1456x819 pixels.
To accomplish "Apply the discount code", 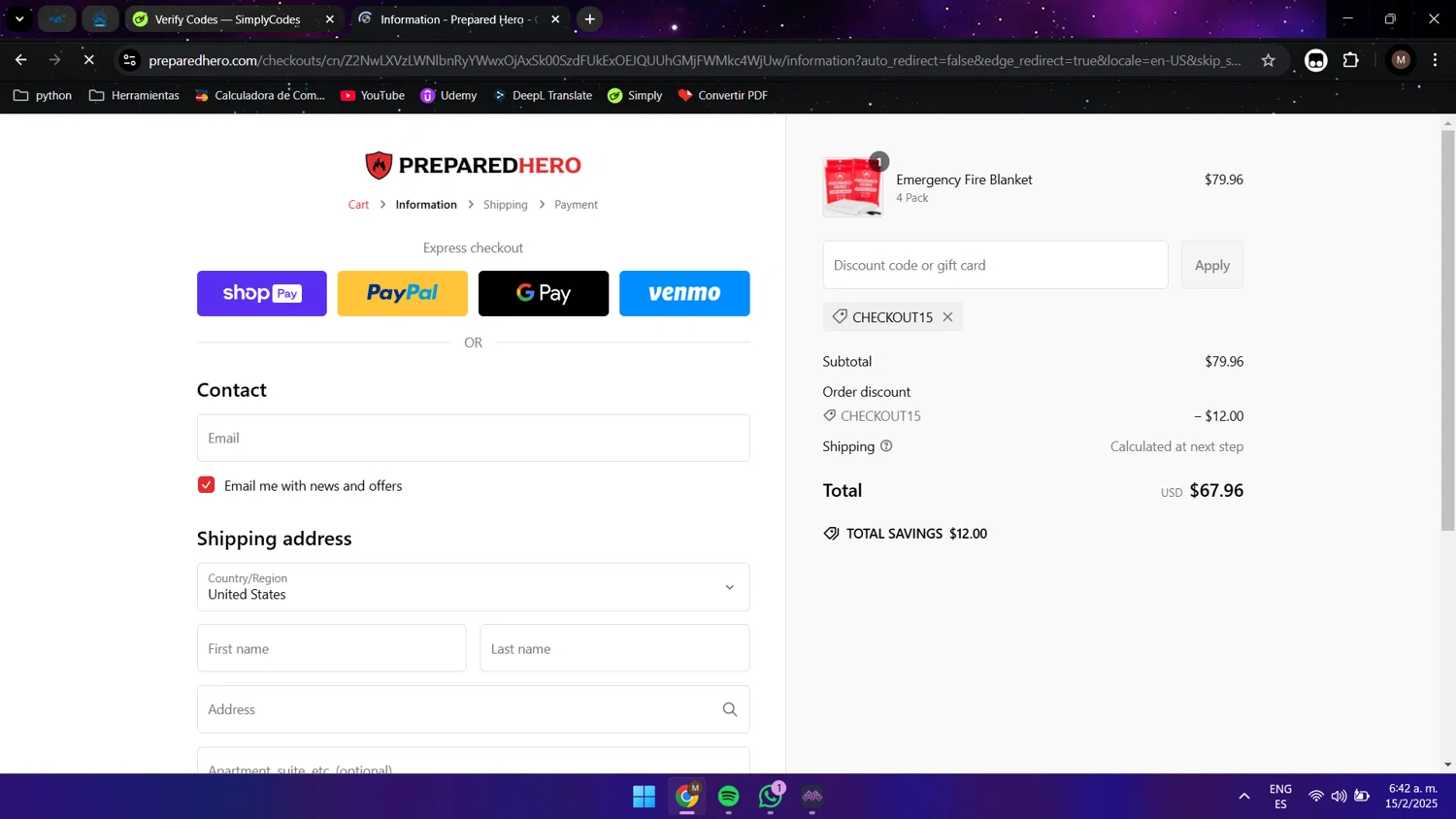I will [x=1211, y=265].
